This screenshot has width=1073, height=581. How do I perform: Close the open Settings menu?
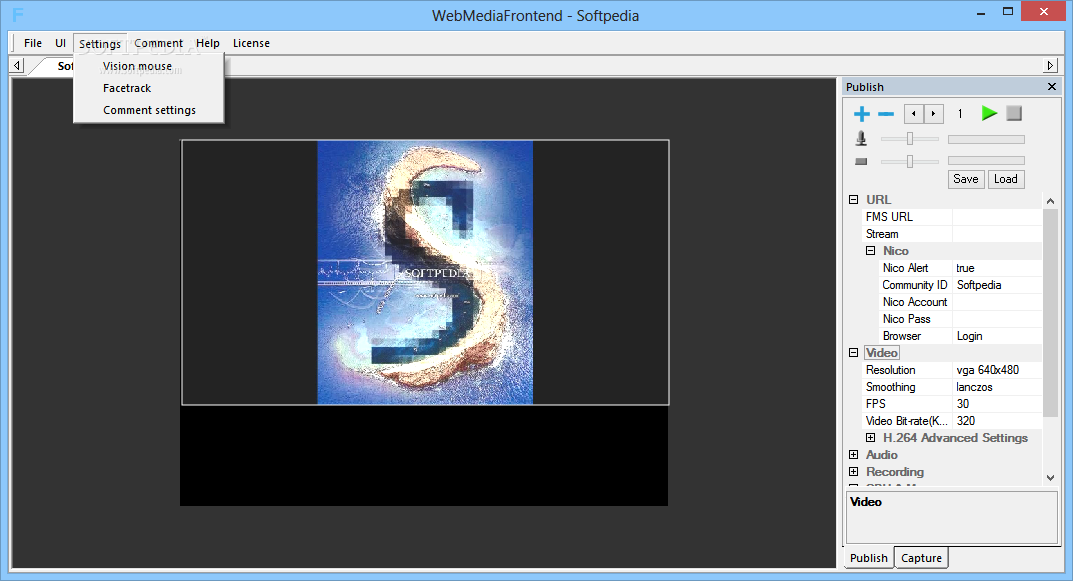100,44
